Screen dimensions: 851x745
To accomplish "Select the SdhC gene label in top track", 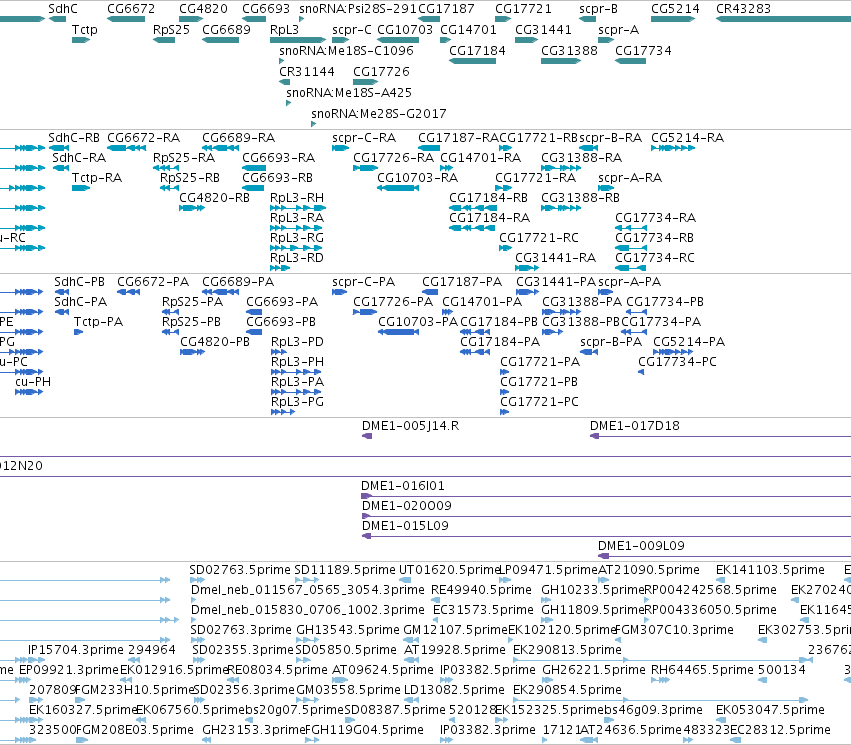I will 63,9.
